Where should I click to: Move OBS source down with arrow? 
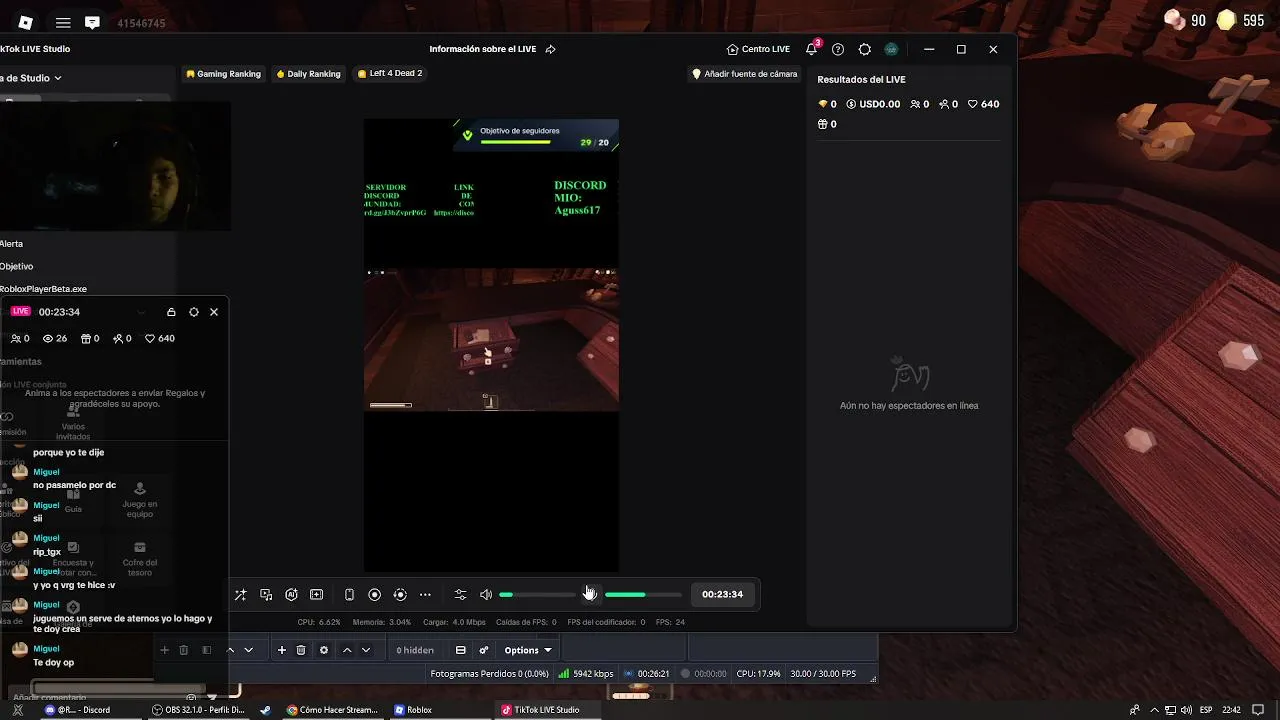click(x=366, y=650)
